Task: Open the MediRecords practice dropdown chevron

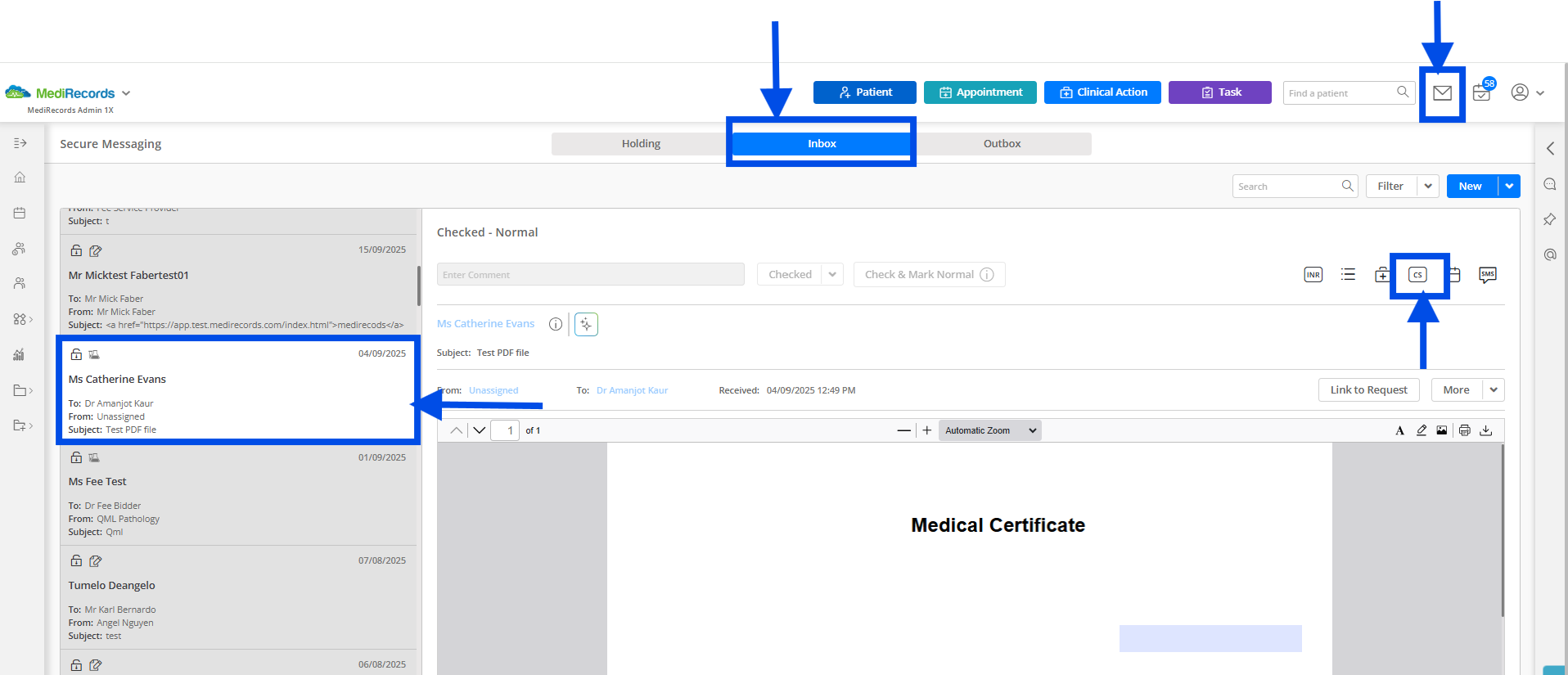Action: coord(126,93)
